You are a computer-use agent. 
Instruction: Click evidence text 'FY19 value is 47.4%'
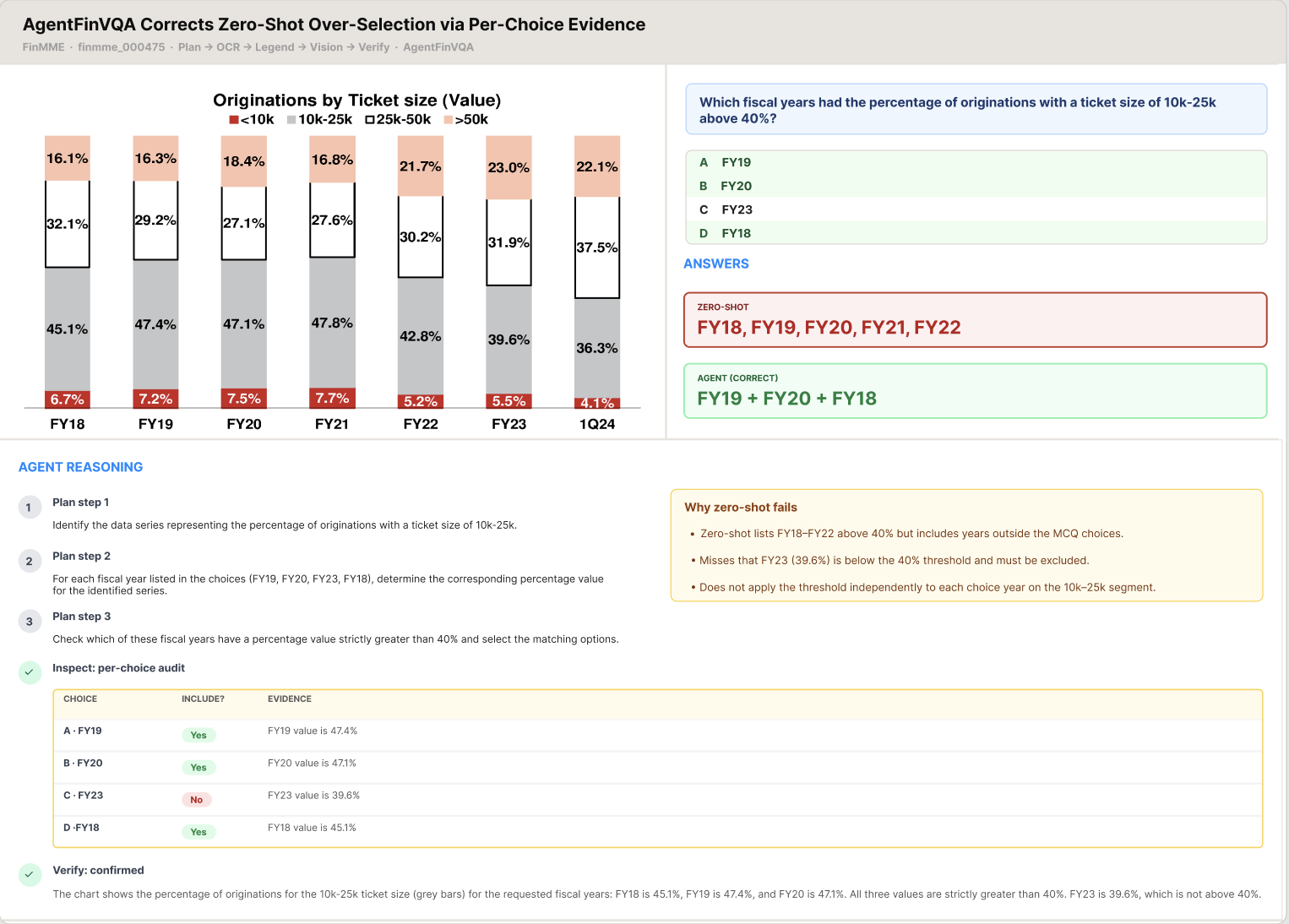click(313, 731)
